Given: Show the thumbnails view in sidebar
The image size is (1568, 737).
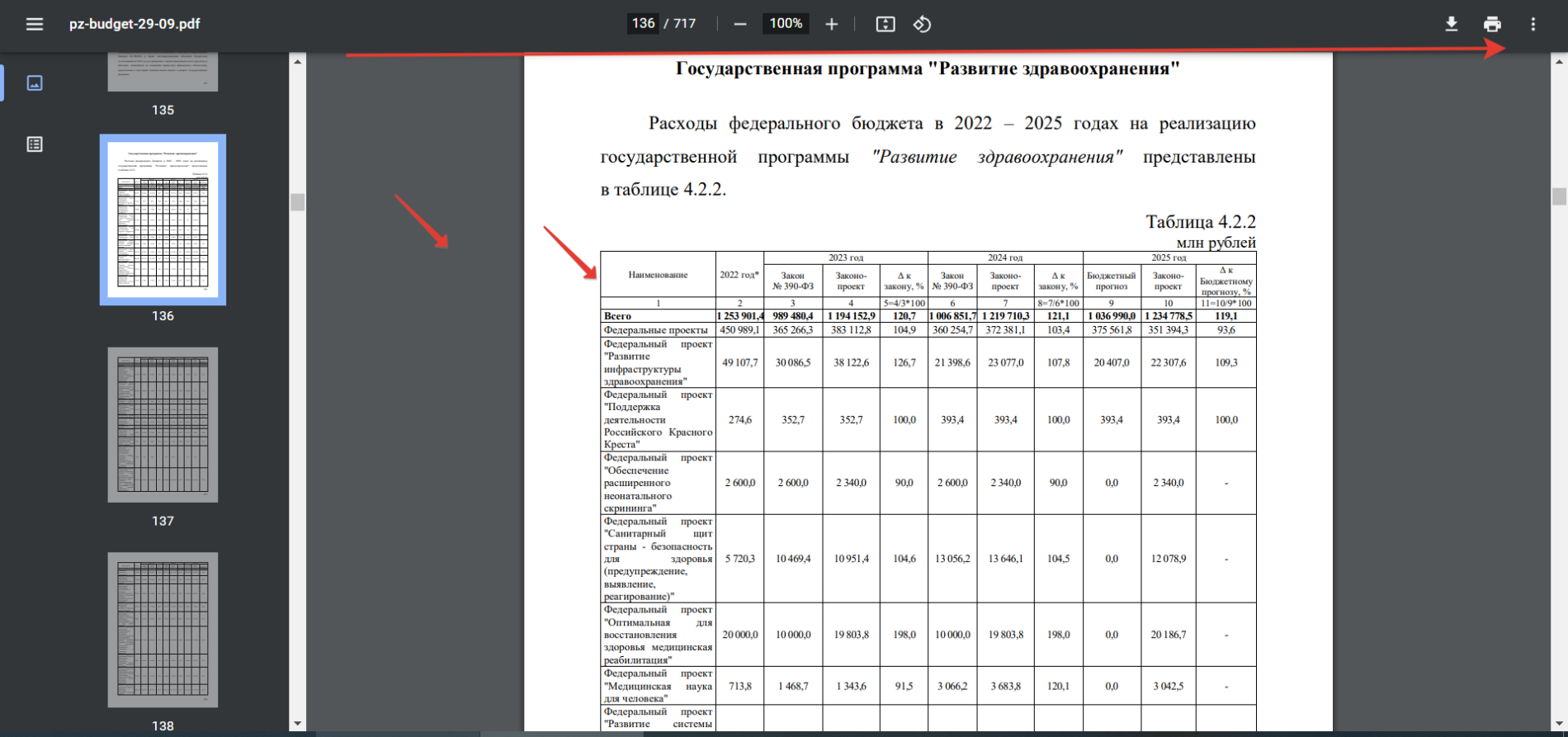Looking at the screenshot, I should point(35,83).
